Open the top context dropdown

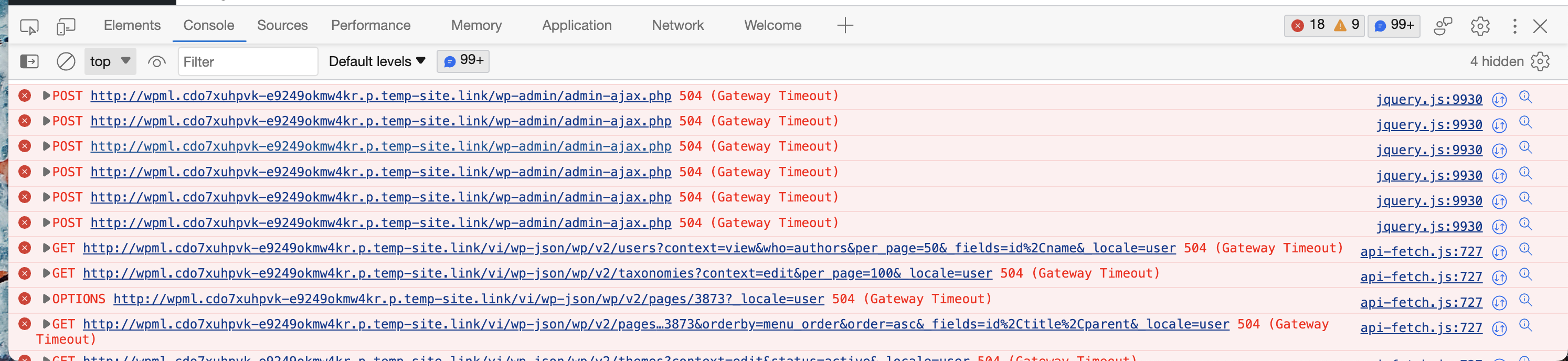pos(110,61)
